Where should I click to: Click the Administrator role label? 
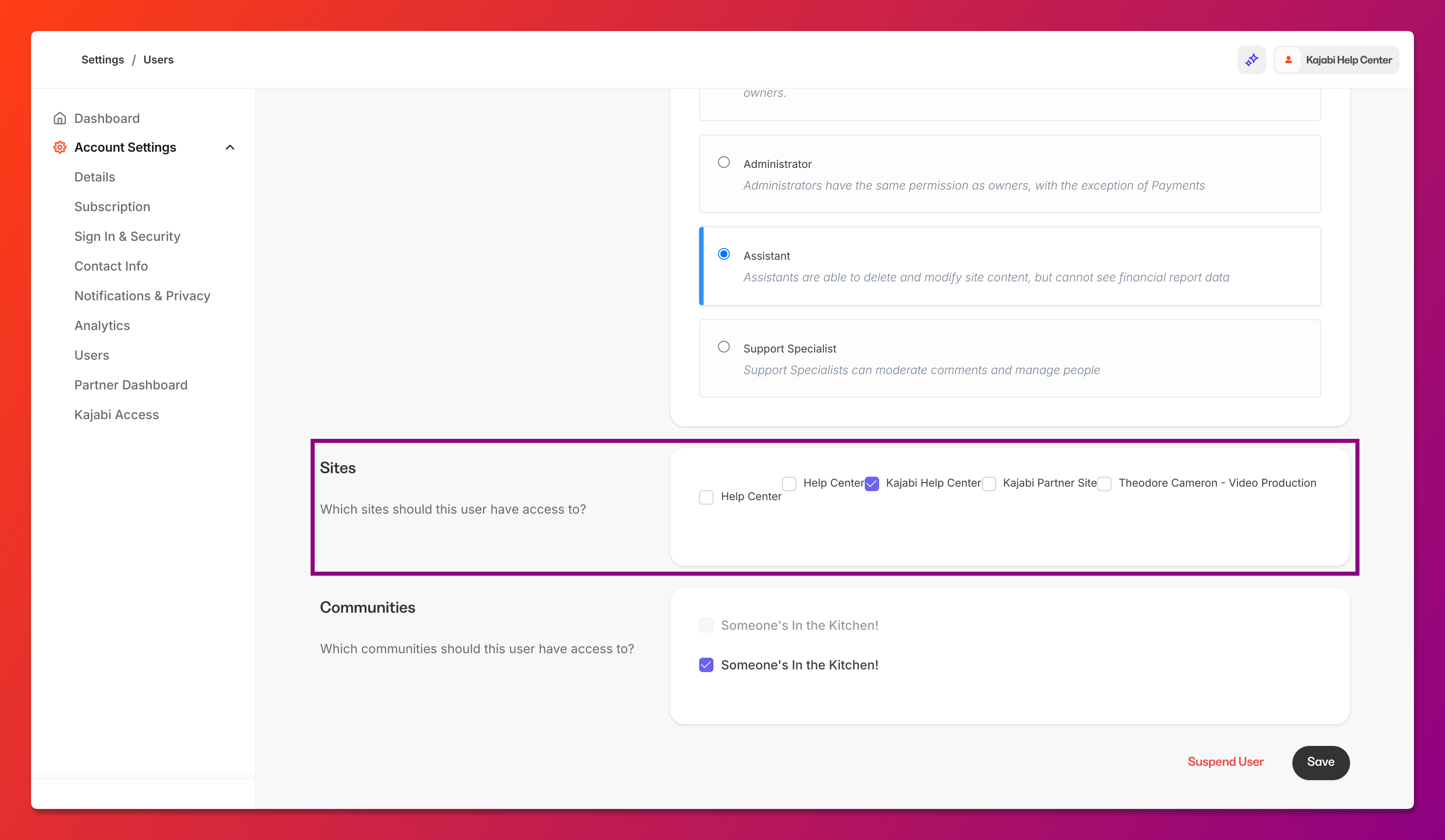point(777,164)
